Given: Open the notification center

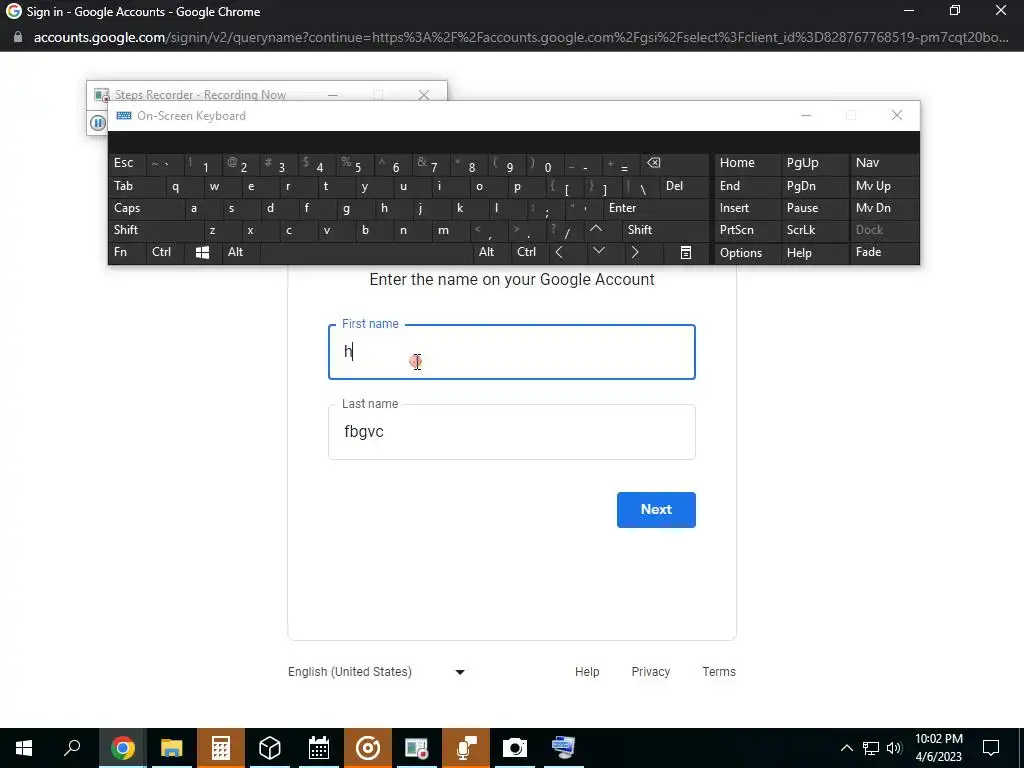Looking at the screenshot, I should (991, 748).
